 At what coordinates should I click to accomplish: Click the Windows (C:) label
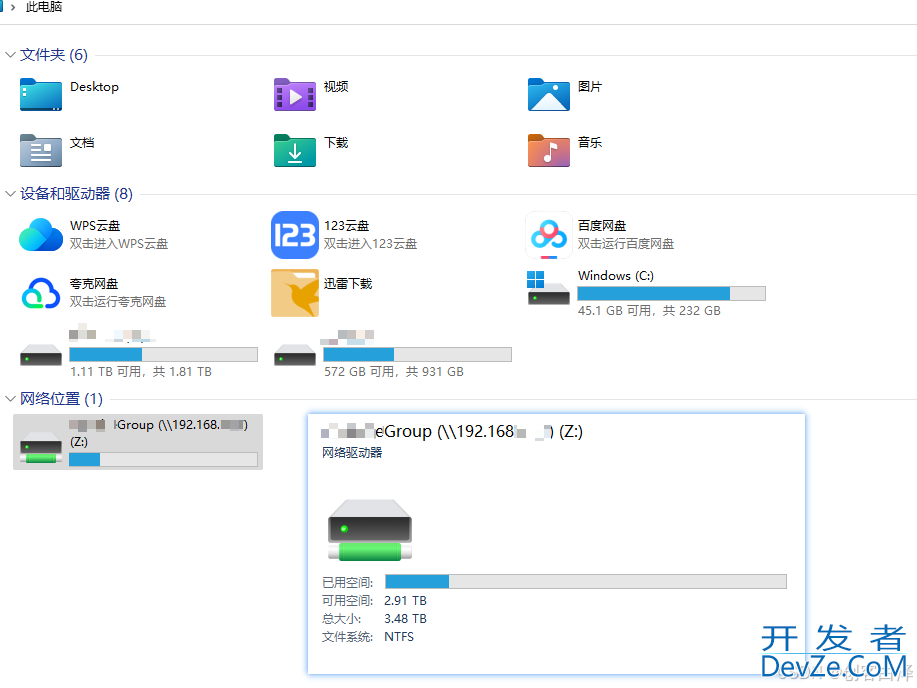click(x=616, y=276)
